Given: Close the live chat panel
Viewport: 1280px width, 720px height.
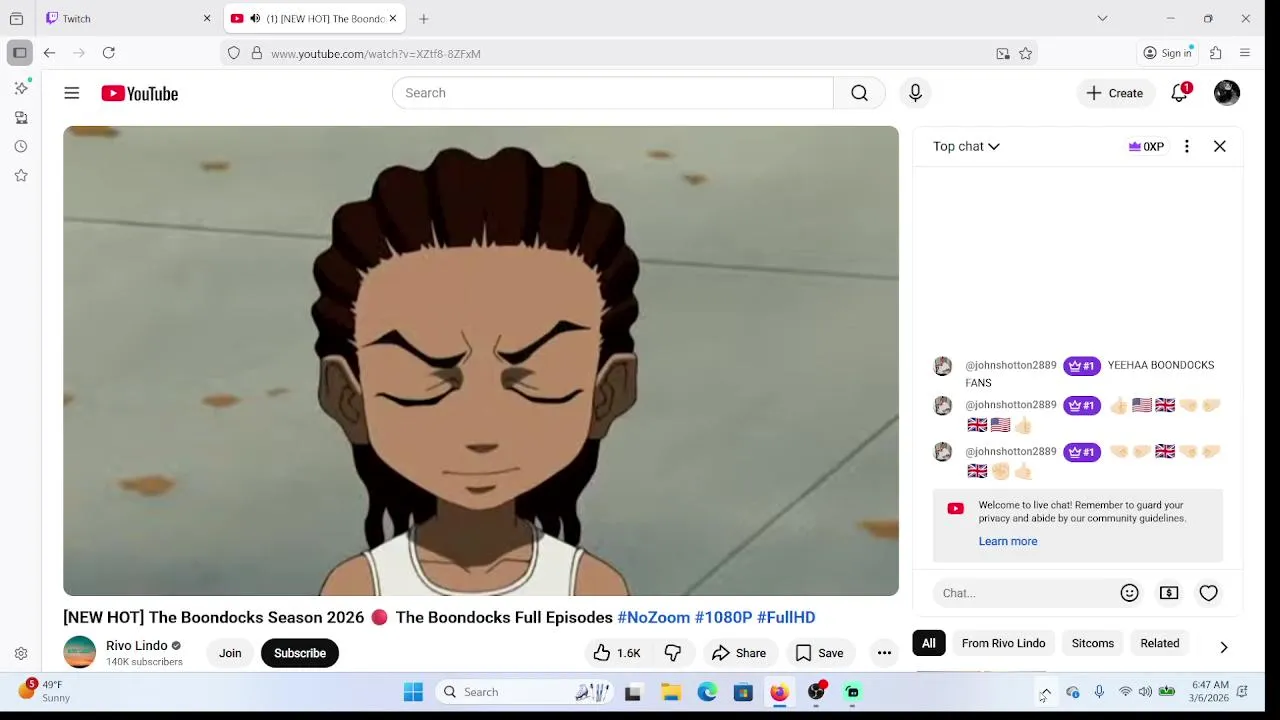Looking at the screenshot, I should pyautogui.click(x=1220, y=146).
